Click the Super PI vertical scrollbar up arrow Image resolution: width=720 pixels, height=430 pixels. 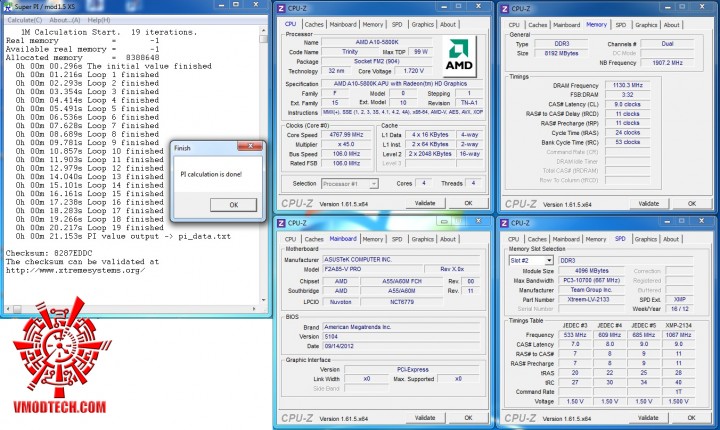click(264, 30)
